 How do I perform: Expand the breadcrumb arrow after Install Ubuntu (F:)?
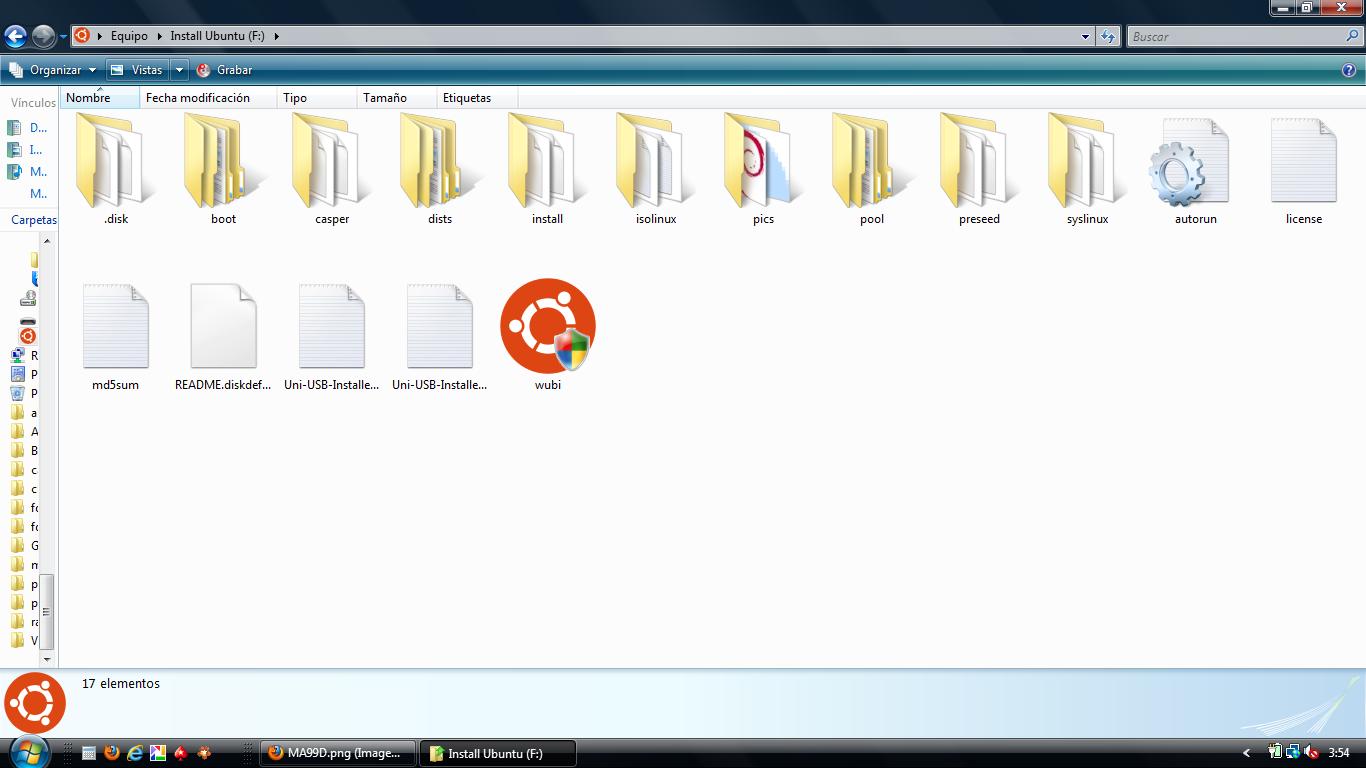(276, 36)
